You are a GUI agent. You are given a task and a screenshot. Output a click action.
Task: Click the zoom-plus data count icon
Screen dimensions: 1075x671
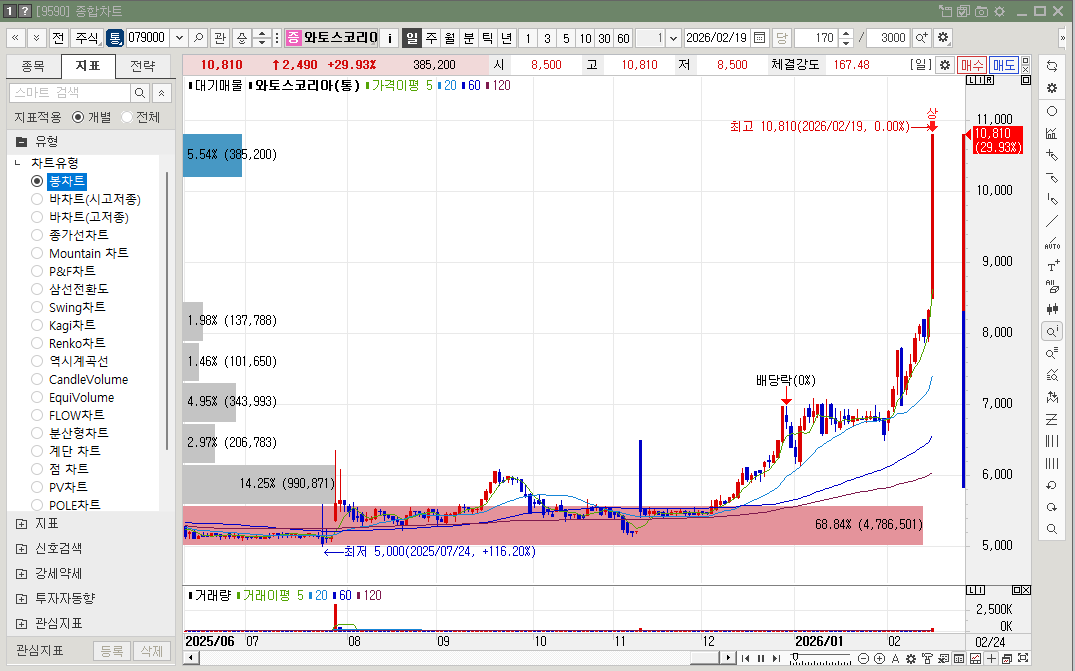click(x=921, y=38)
